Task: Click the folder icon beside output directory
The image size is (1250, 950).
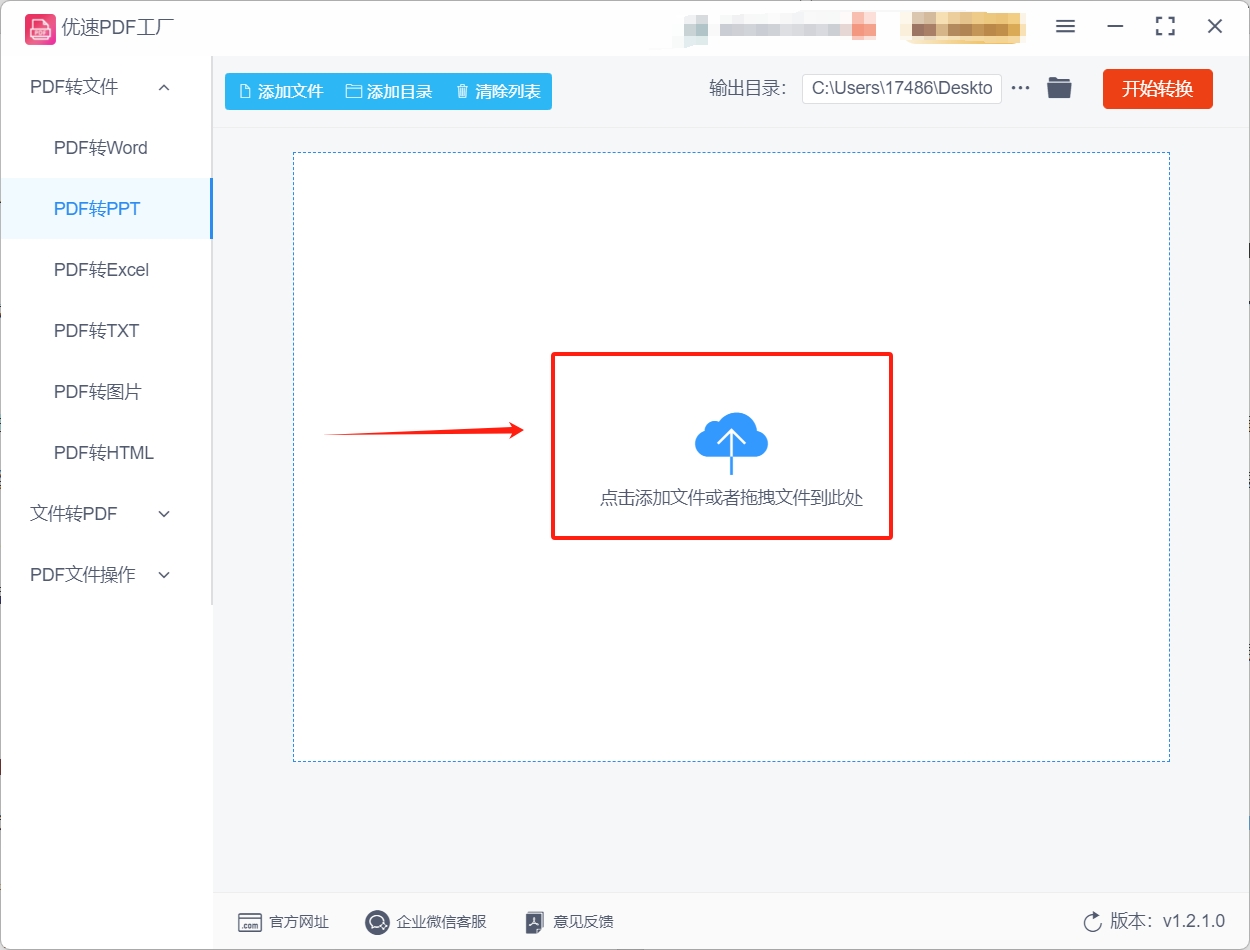Action: [1060, 88]
